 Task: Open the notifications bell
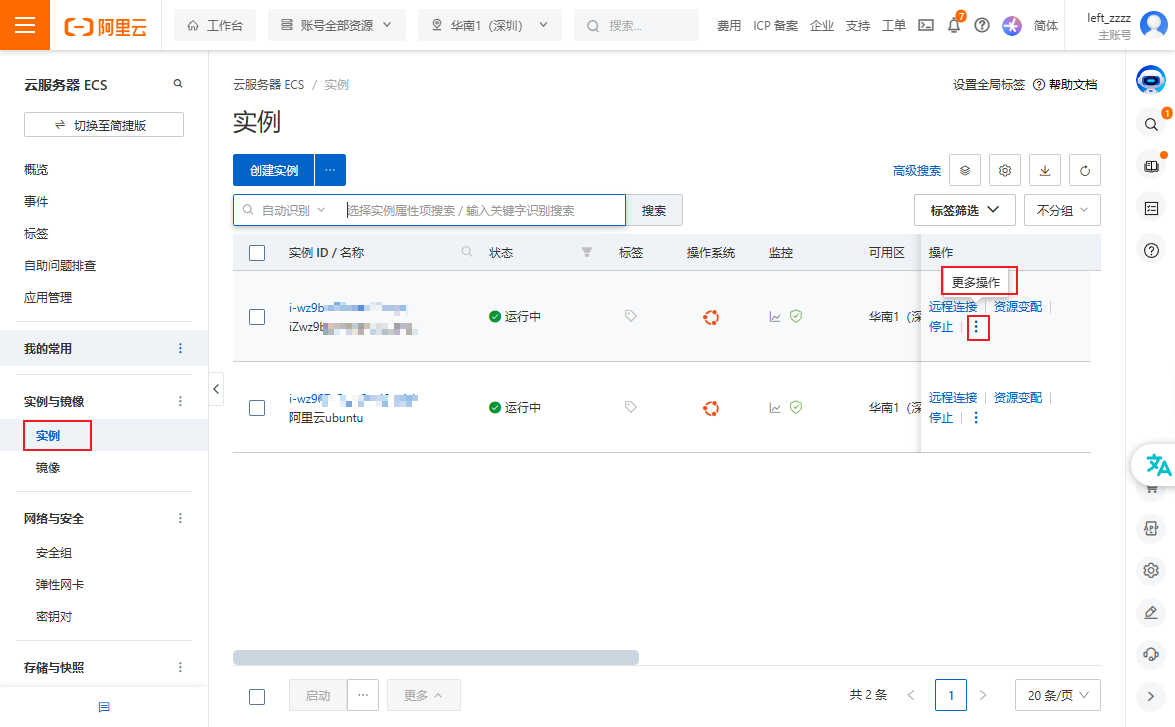[x=954, y=25]
